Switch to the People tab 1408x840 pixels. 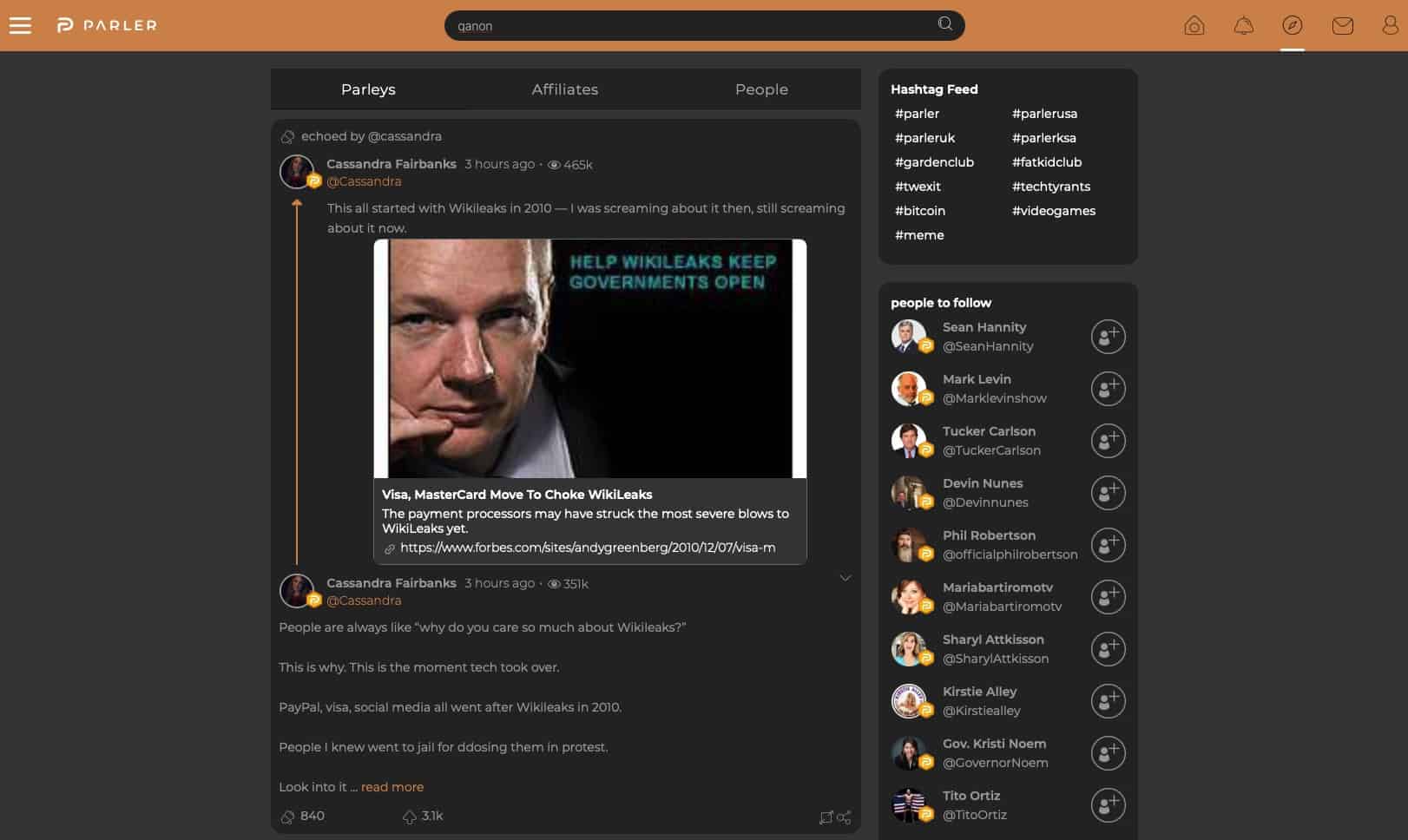click(761, 89)
